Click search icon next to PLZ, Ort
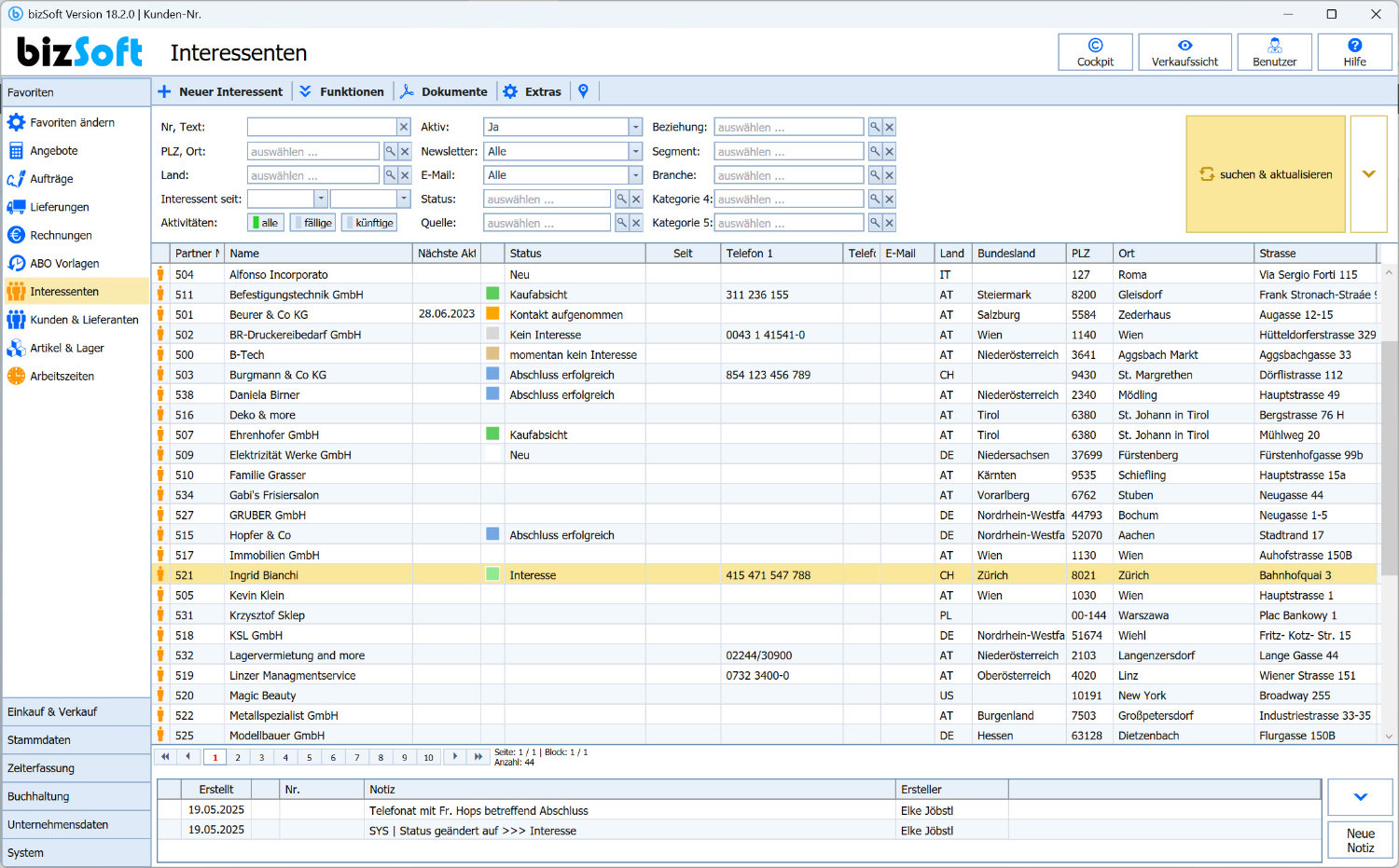The height and width of the screenshot is (868, 1399). [390, 151]
